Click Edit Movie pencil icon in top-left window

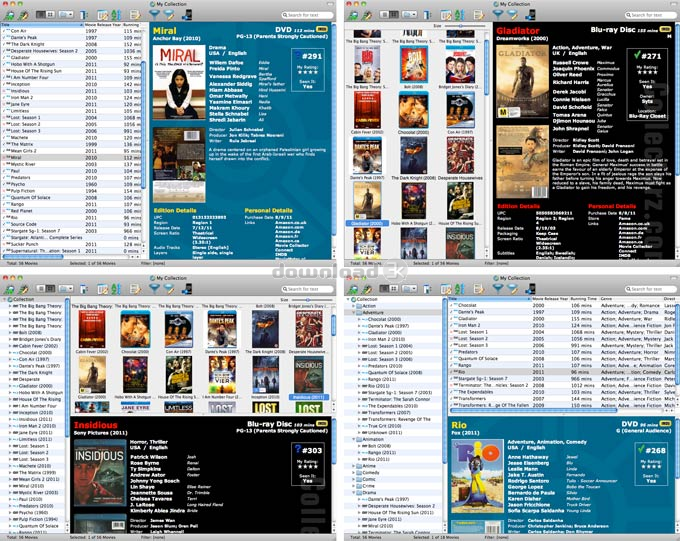coord(23,15)
